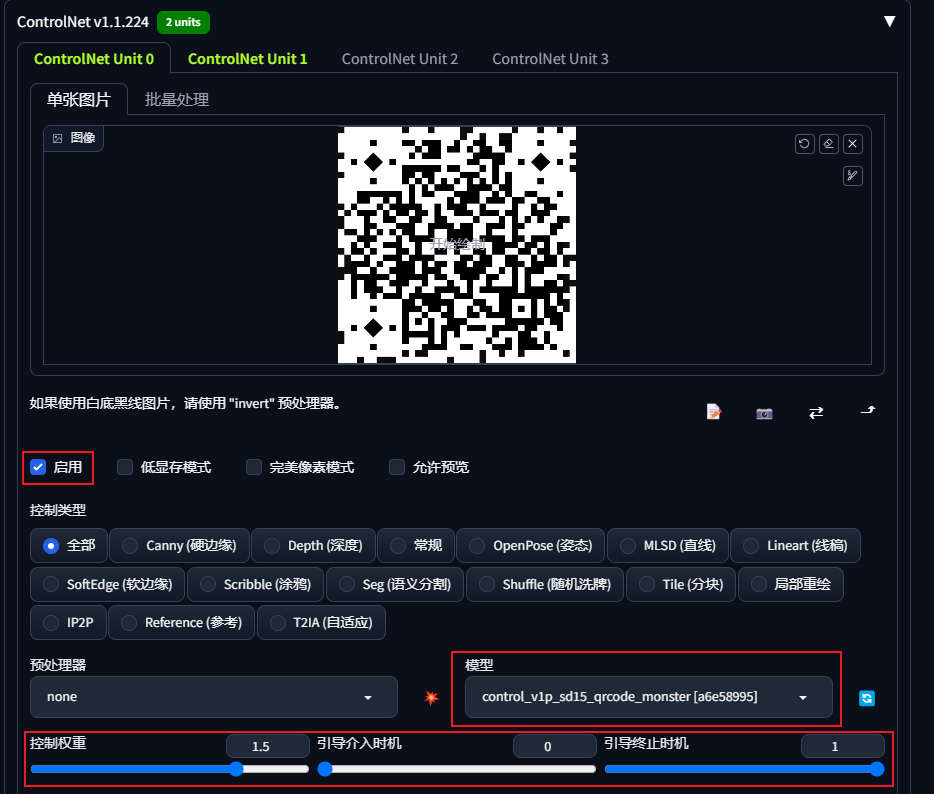Click the brush pen icon on canvas

point(852,176)
